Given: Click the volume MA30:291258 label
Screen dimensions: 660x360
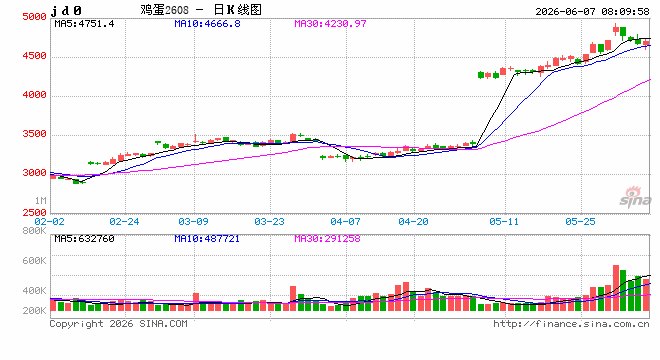Looking at the screenshot, I should click(x=327, y=239).
